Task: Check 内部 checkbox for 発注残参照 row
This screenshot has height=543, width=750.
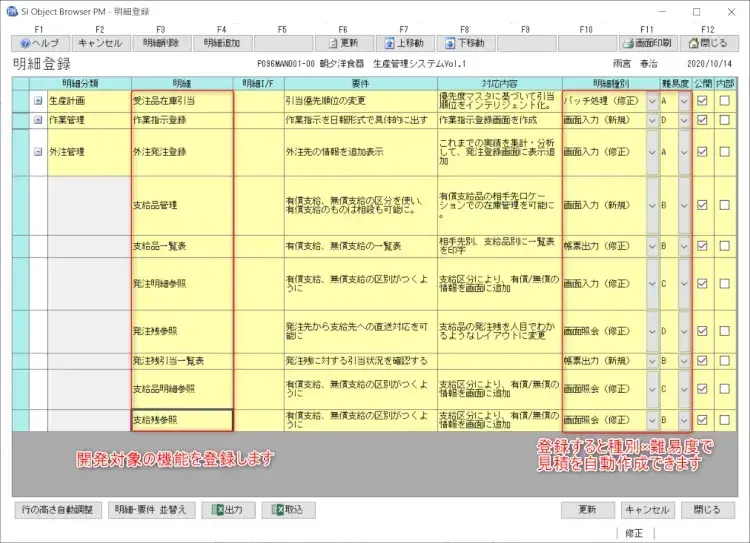Action: [x=725, y=331]
